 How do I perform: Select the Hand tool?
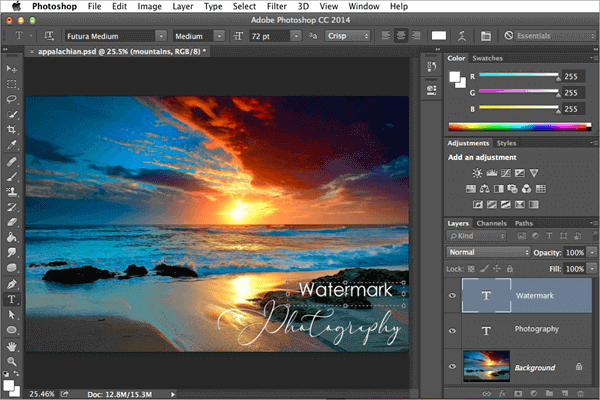coord(11,346)
